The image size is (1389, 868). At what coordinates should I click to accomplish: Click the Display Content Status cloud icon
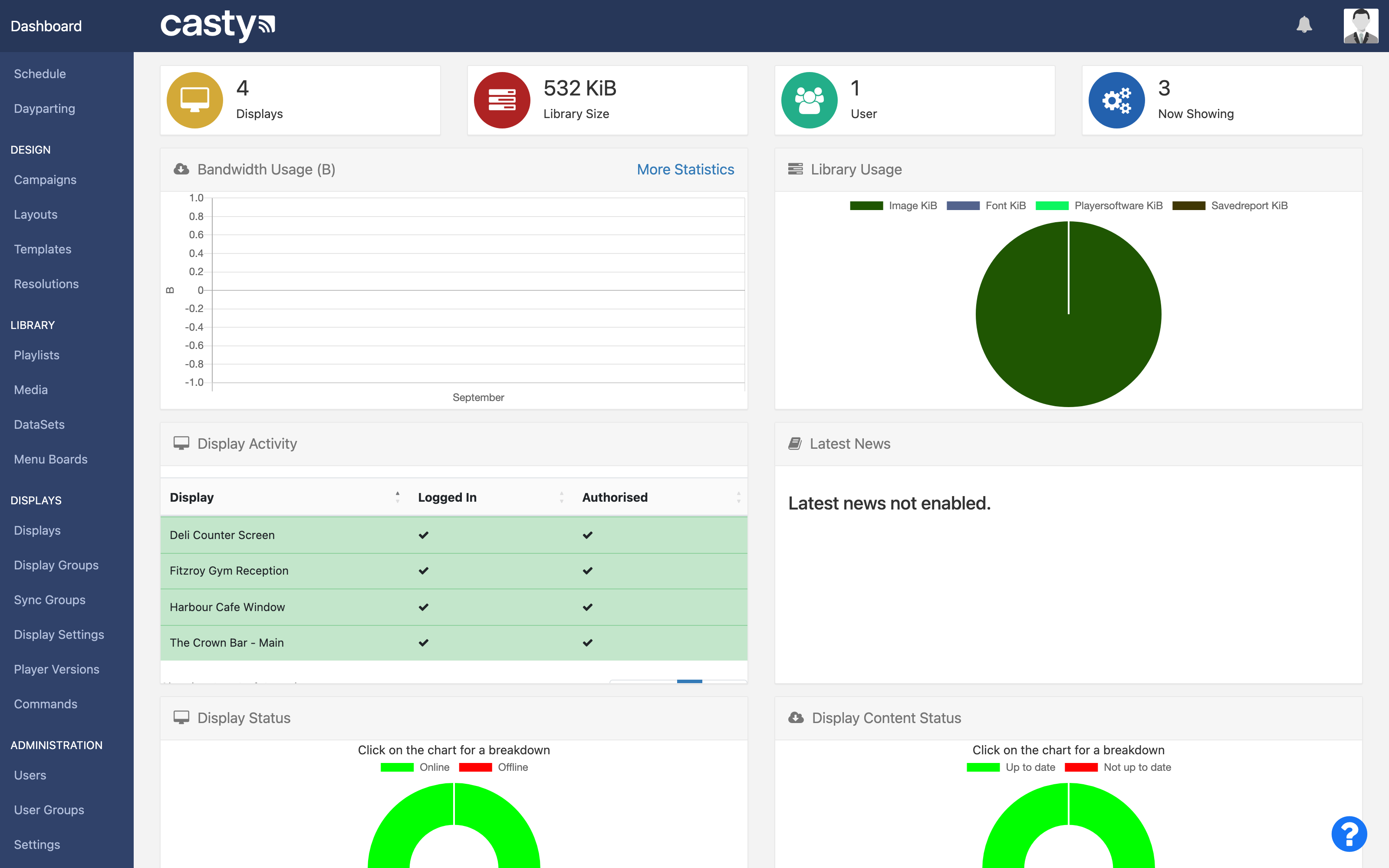click(796, 717)
